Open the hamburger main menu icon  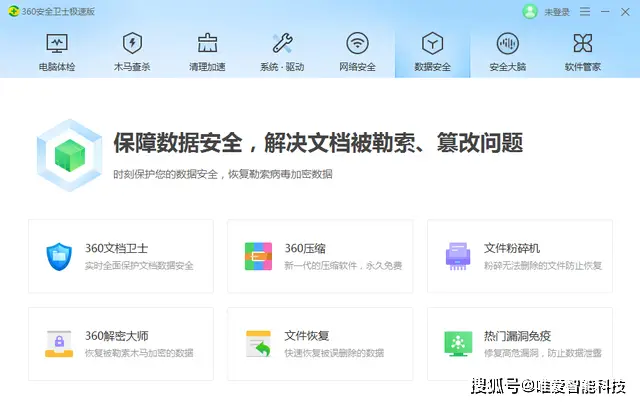(585, 11)
